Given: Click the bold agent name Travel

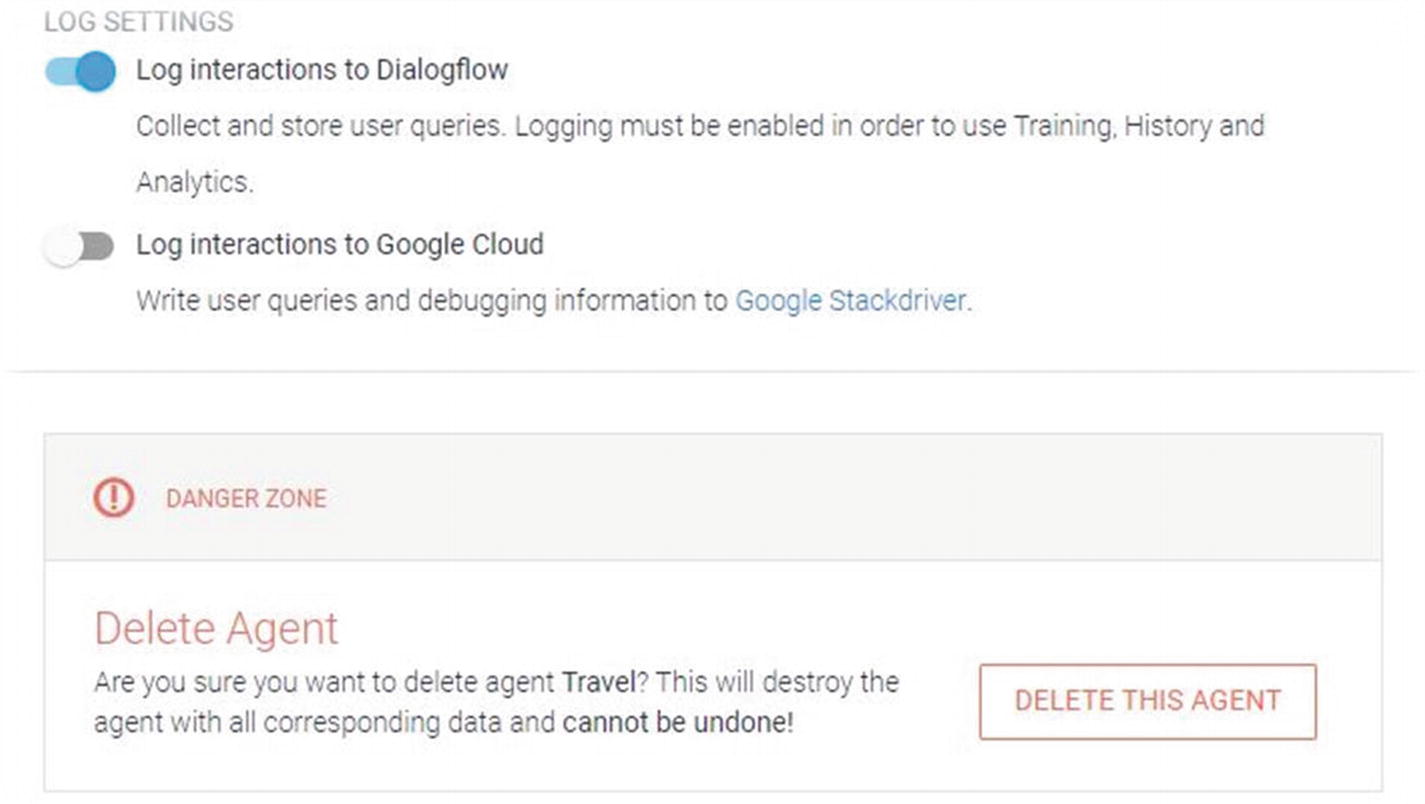Looking at the screenshot, I should click(599, 682).
